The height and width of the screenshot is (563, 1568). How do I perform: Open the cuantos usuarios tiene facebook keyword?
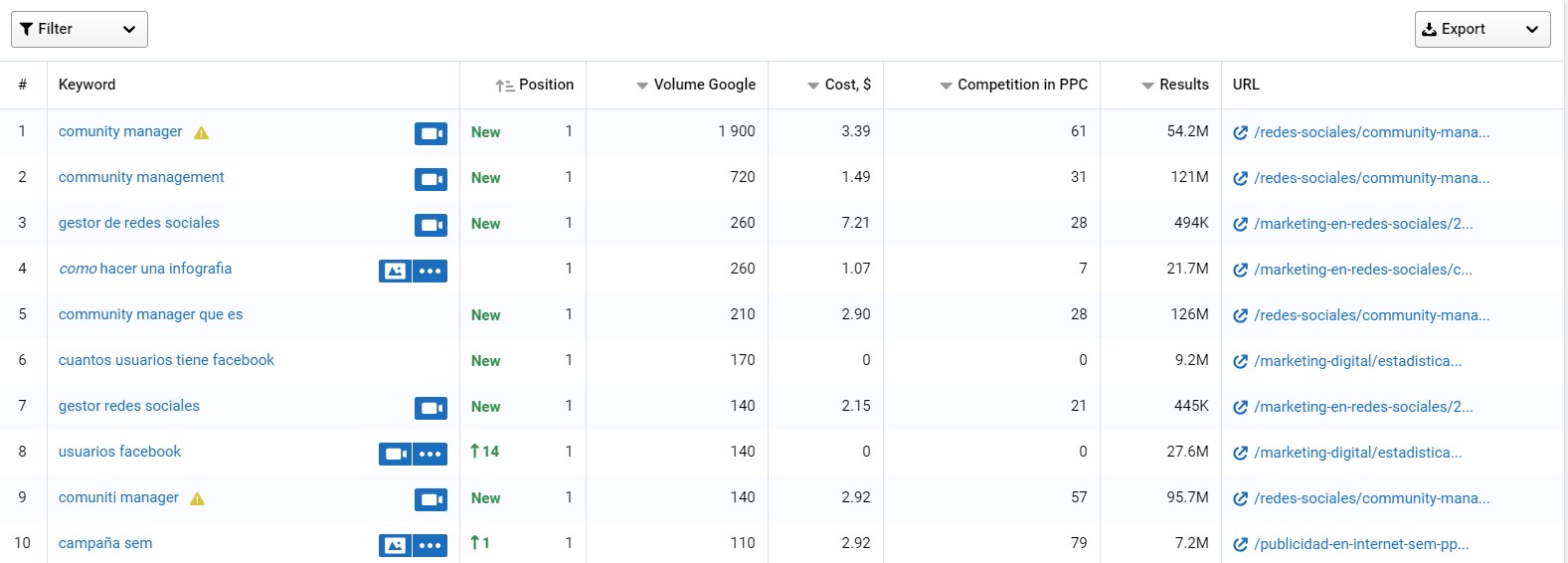click(x=166, y=360)
